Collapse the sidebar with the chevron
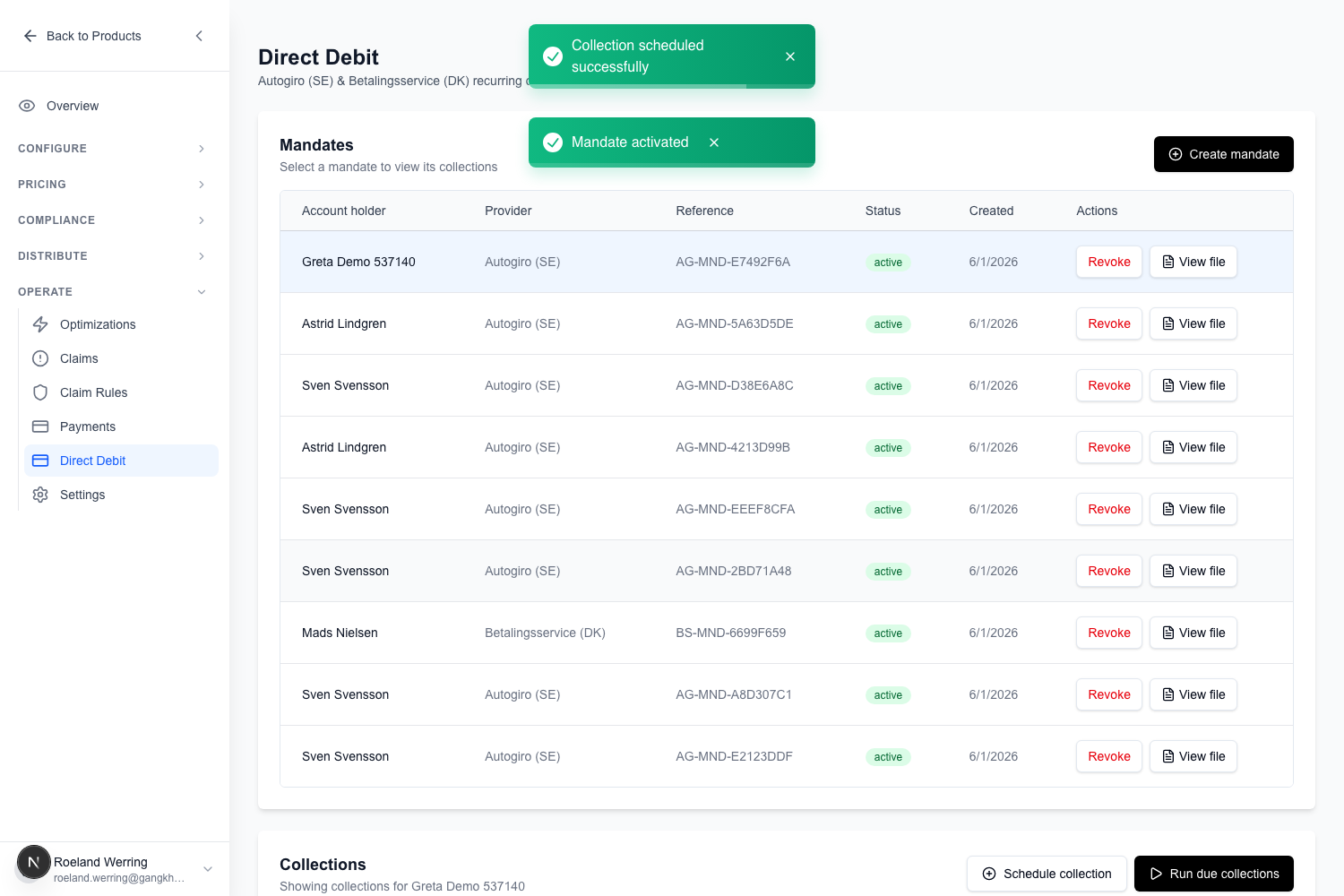The height and width of the screenshot is (896, 1344). [199, 36]
